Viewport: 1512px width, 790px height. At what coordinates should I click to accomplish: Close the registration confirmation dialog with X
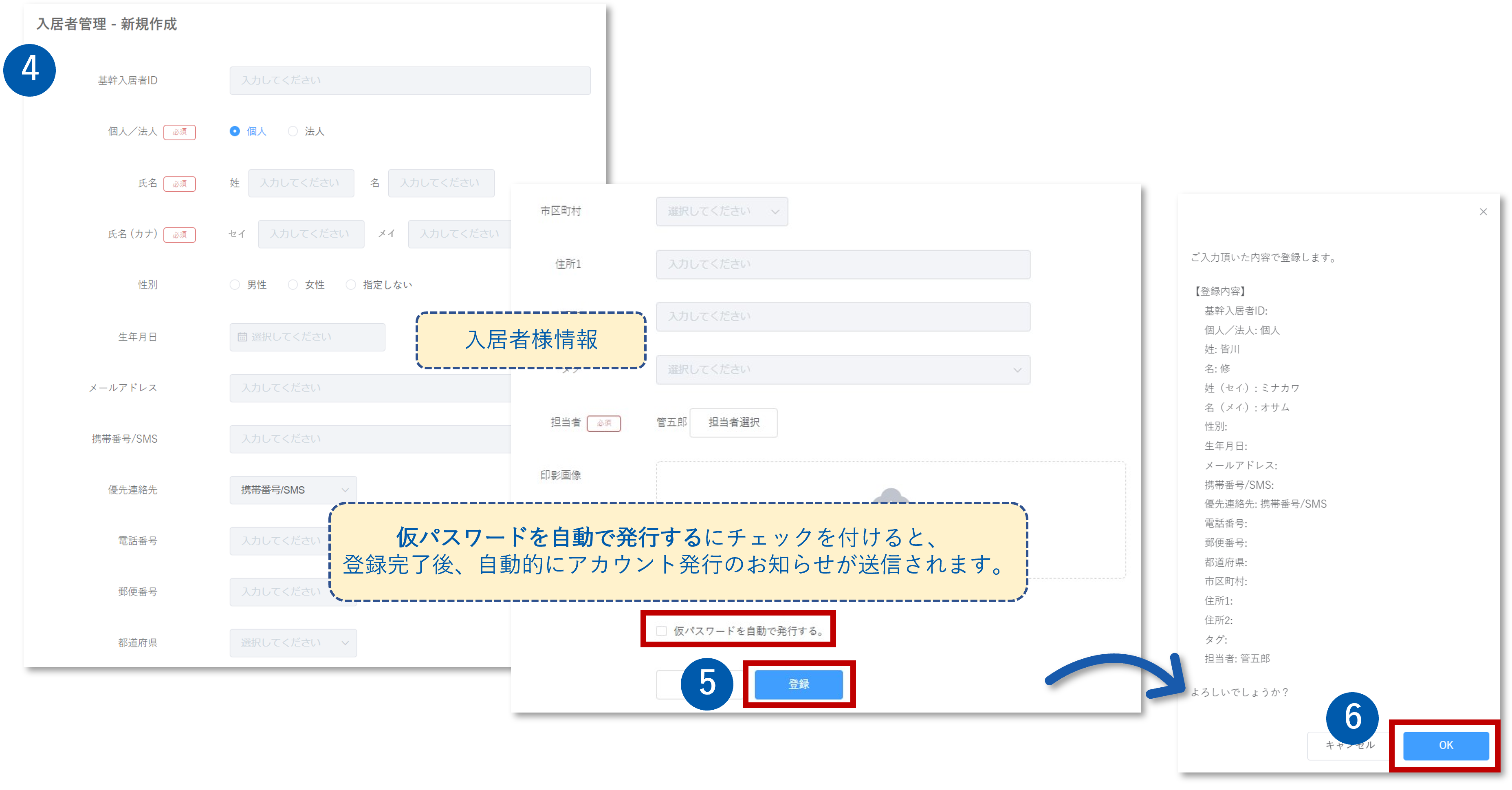pos(1483,212)
